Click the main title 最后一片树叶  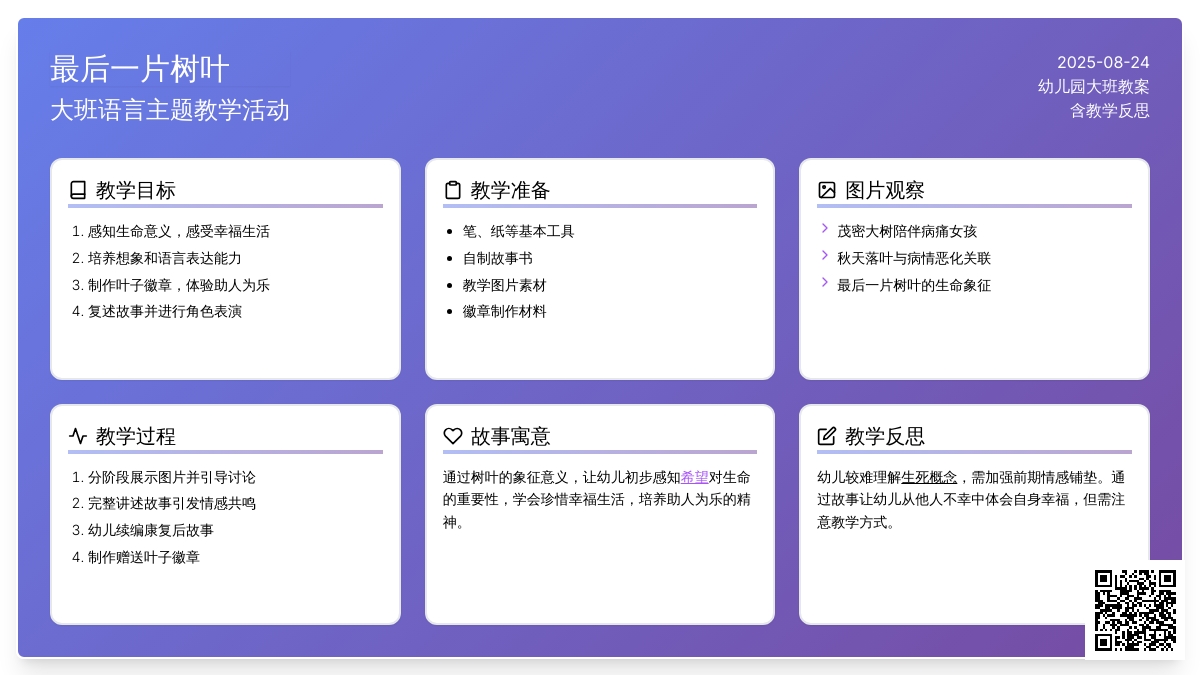click(140, 69)
